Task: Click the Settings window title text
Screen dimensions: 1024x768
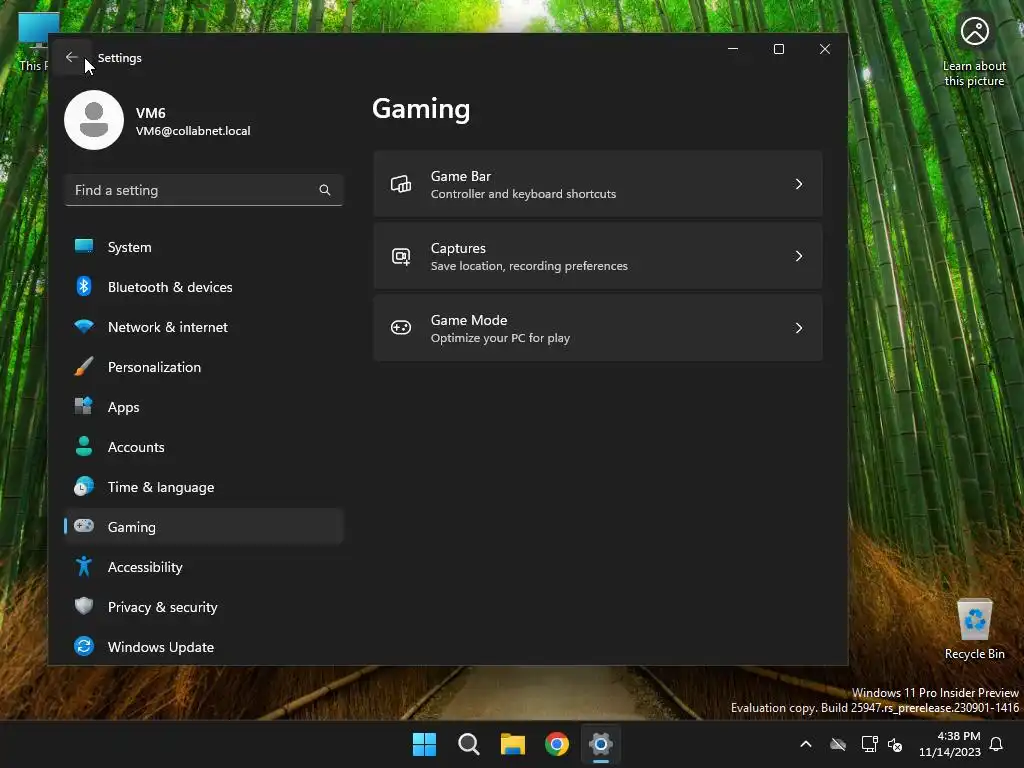Action: point(120,57)
